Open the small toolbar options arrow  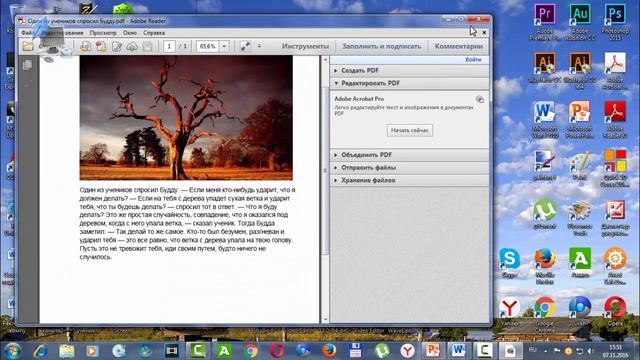click(259, 47)
